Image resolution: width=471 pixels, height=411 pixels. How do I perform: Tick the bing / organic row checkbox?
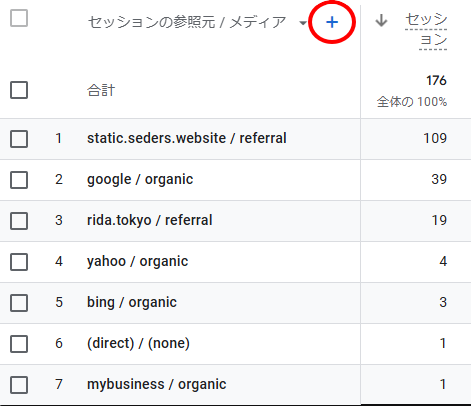(x=19, y=303)
